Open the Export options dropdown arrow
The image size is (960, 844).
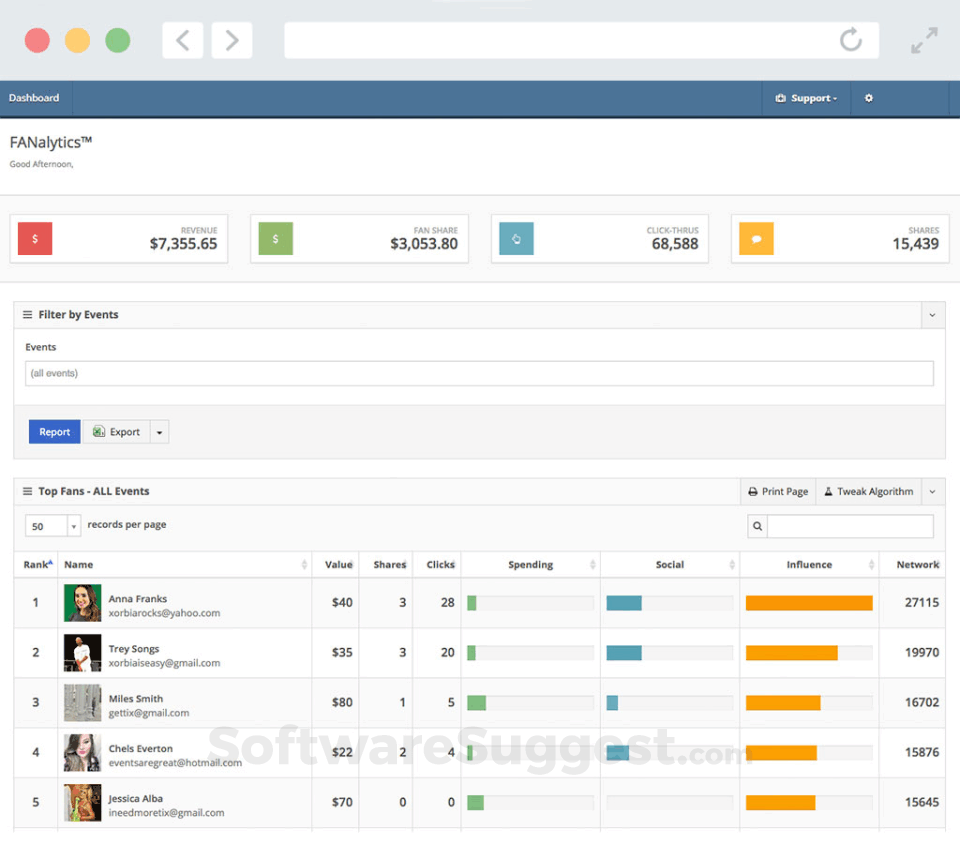[160, 432]
